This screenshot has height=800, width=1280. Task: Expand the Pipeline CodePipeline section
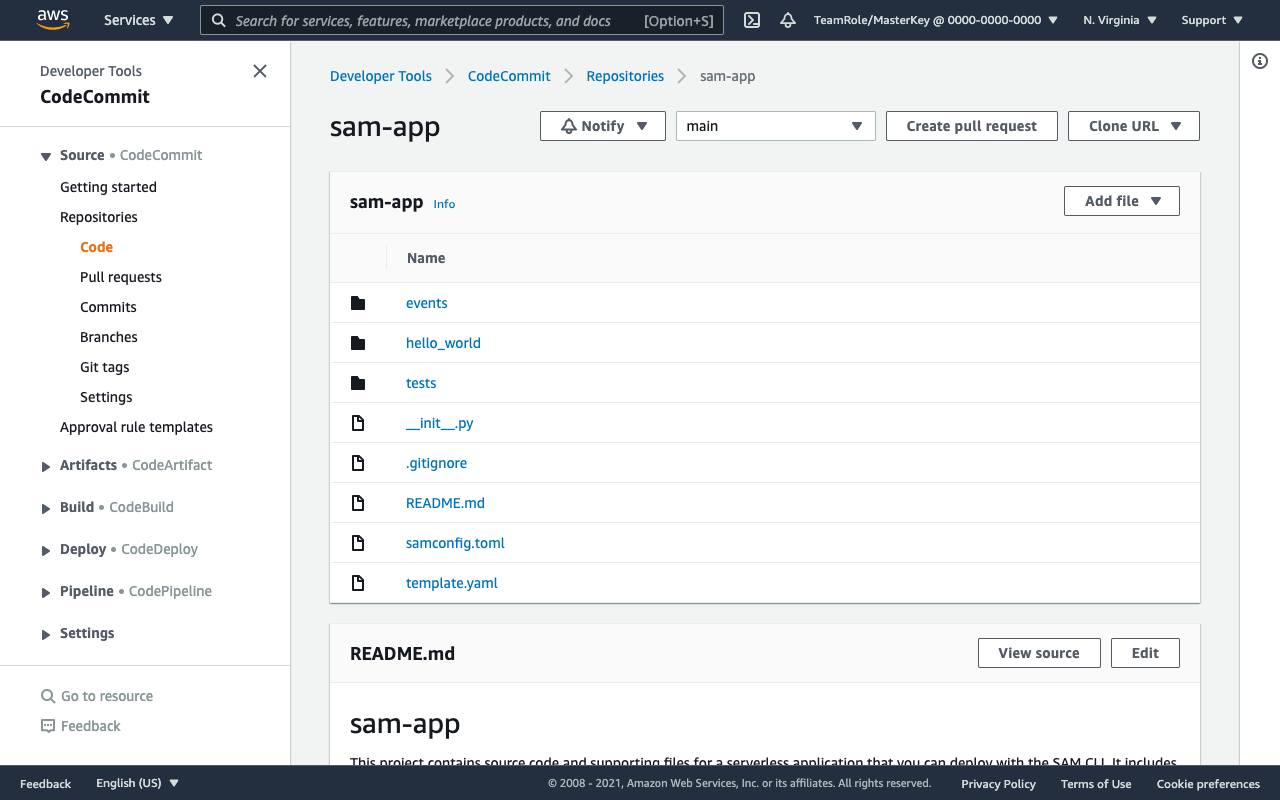pyautogui.click(x=46, y=592)
